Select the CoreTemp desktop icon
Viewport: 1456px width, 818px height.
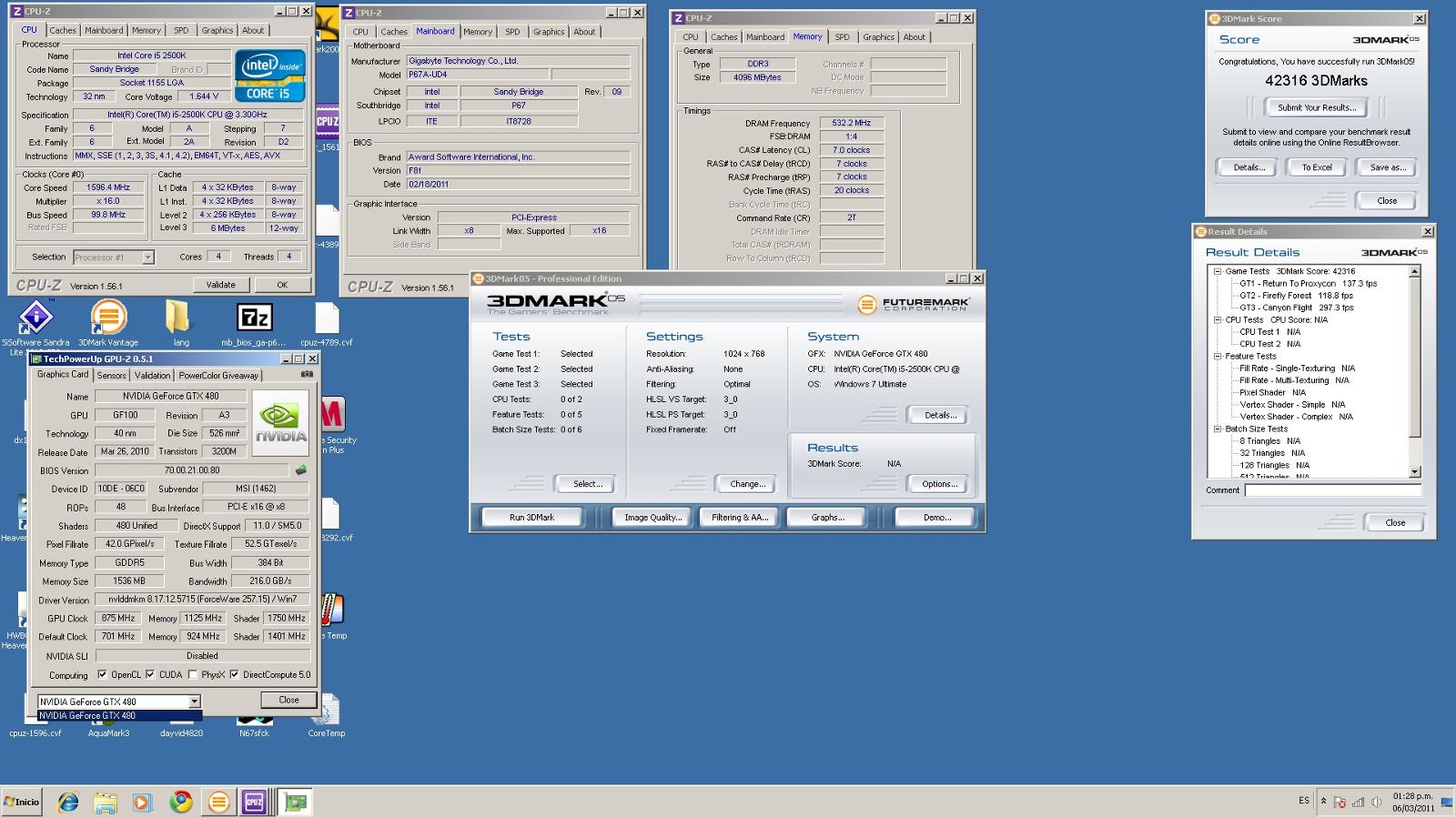[327, 717]
